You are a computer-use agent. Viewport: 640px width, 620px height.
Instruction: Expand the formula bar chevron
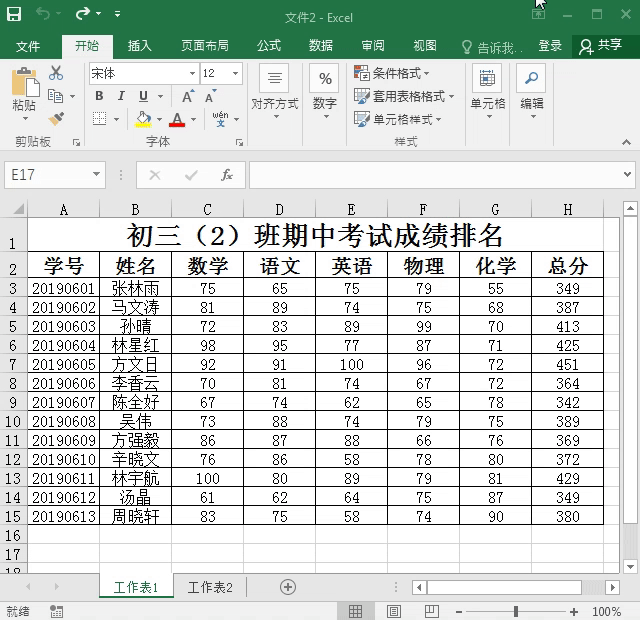tap(628, 174)
